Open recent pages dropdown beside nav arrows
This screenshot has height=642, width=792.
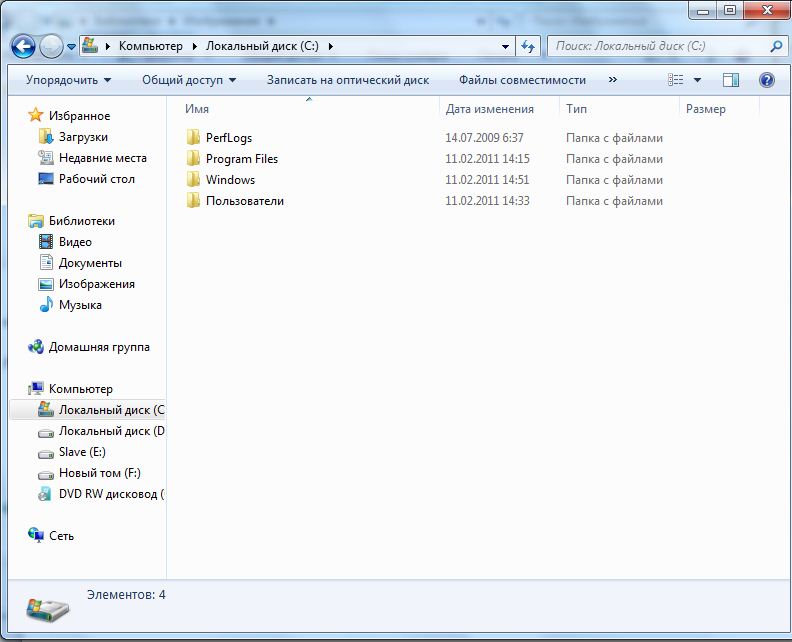pos(71,47)
